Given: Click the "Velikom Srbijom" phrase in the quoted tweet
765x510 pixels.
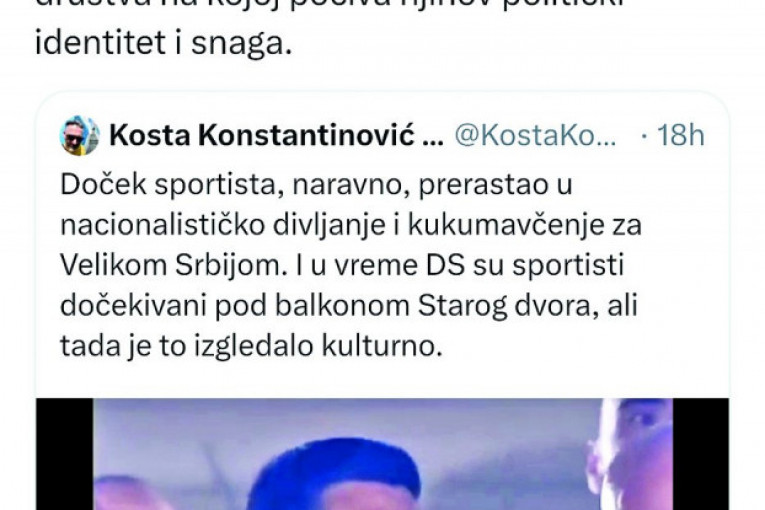Looking at the screenshot, I should [x=174, y=265].
